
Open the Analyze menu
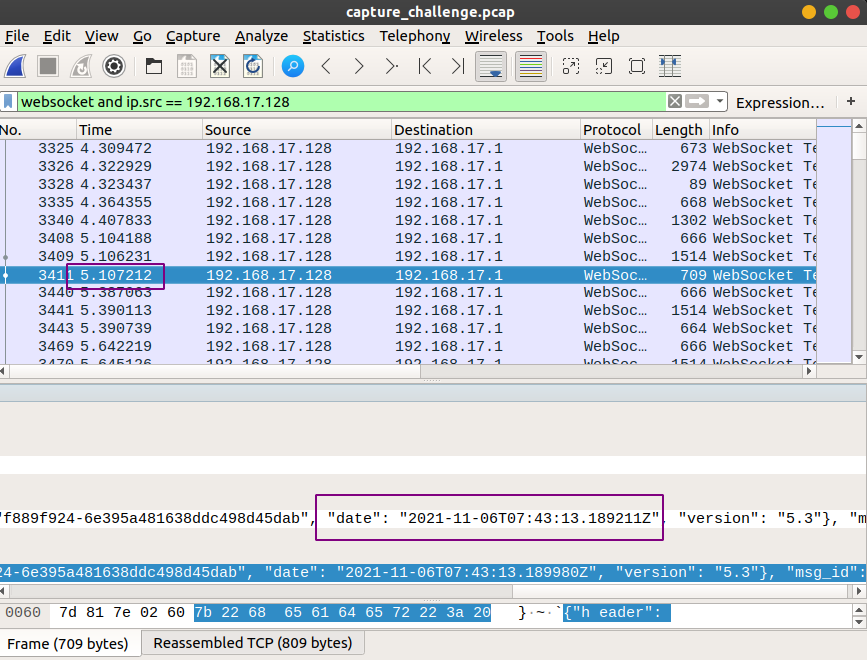tap(261, 36)
